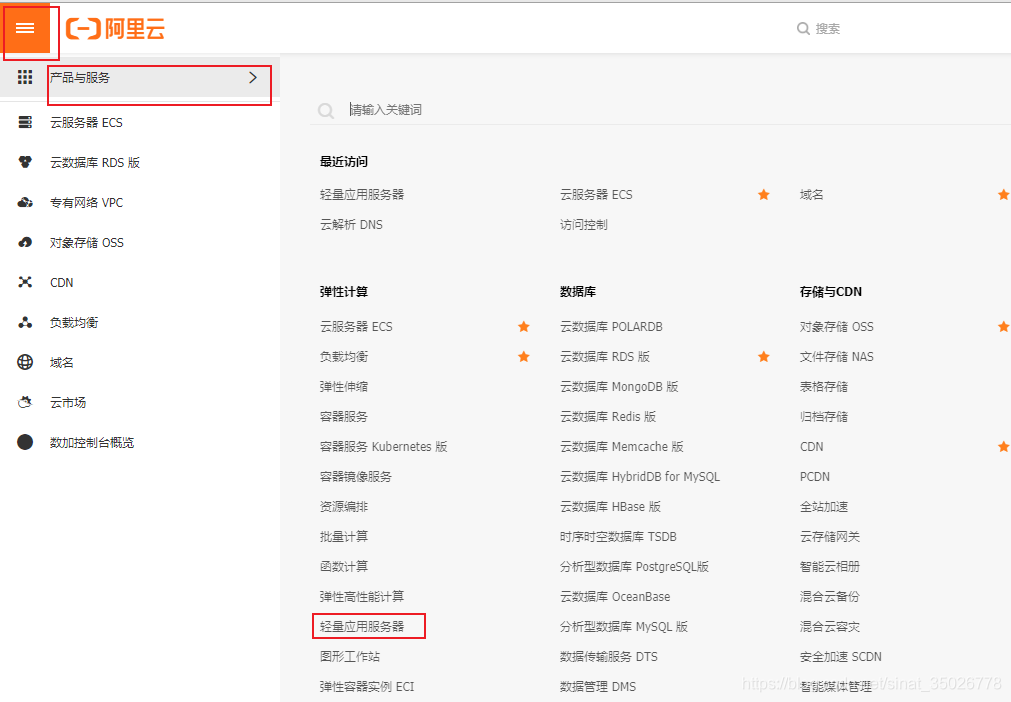Open 云数据库 HybridDB for MySQL link

coord(640,476)
